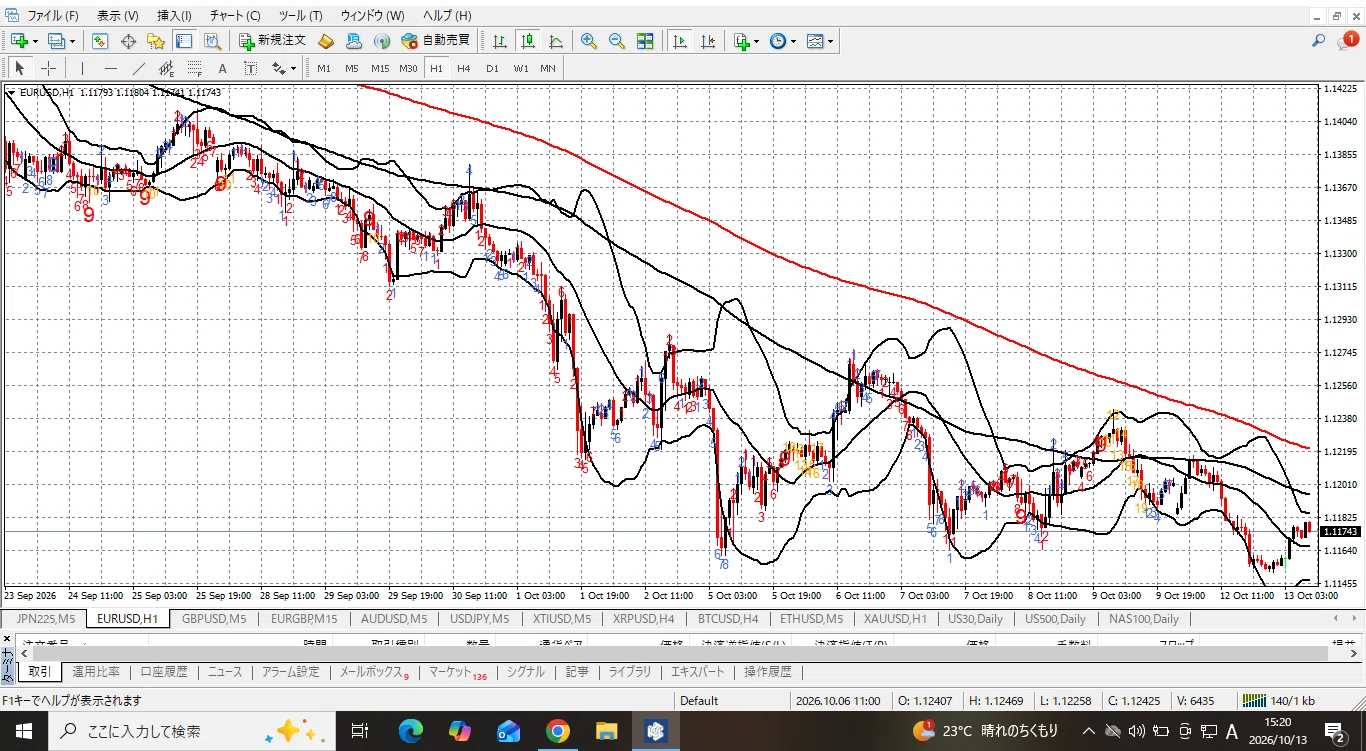Screen dimensions: 1366x751
Task: Open the chart templates dropdown
Action: pos(830,41)
